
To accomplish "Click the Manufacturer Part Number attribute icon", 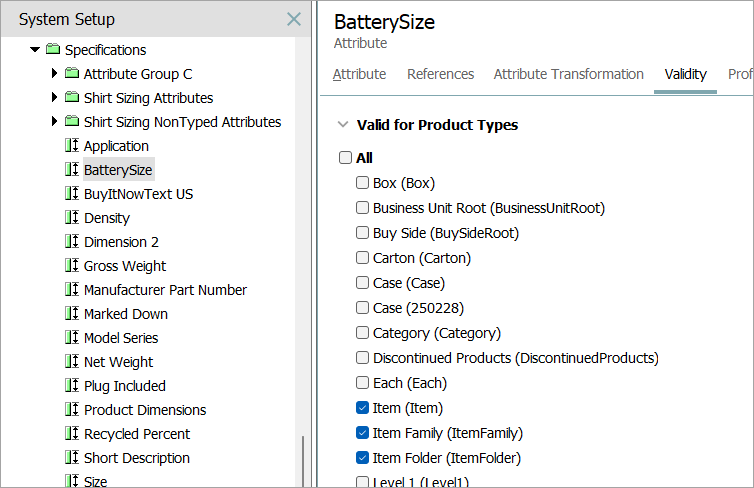I will pyautogui.click(x=72, y=289).
